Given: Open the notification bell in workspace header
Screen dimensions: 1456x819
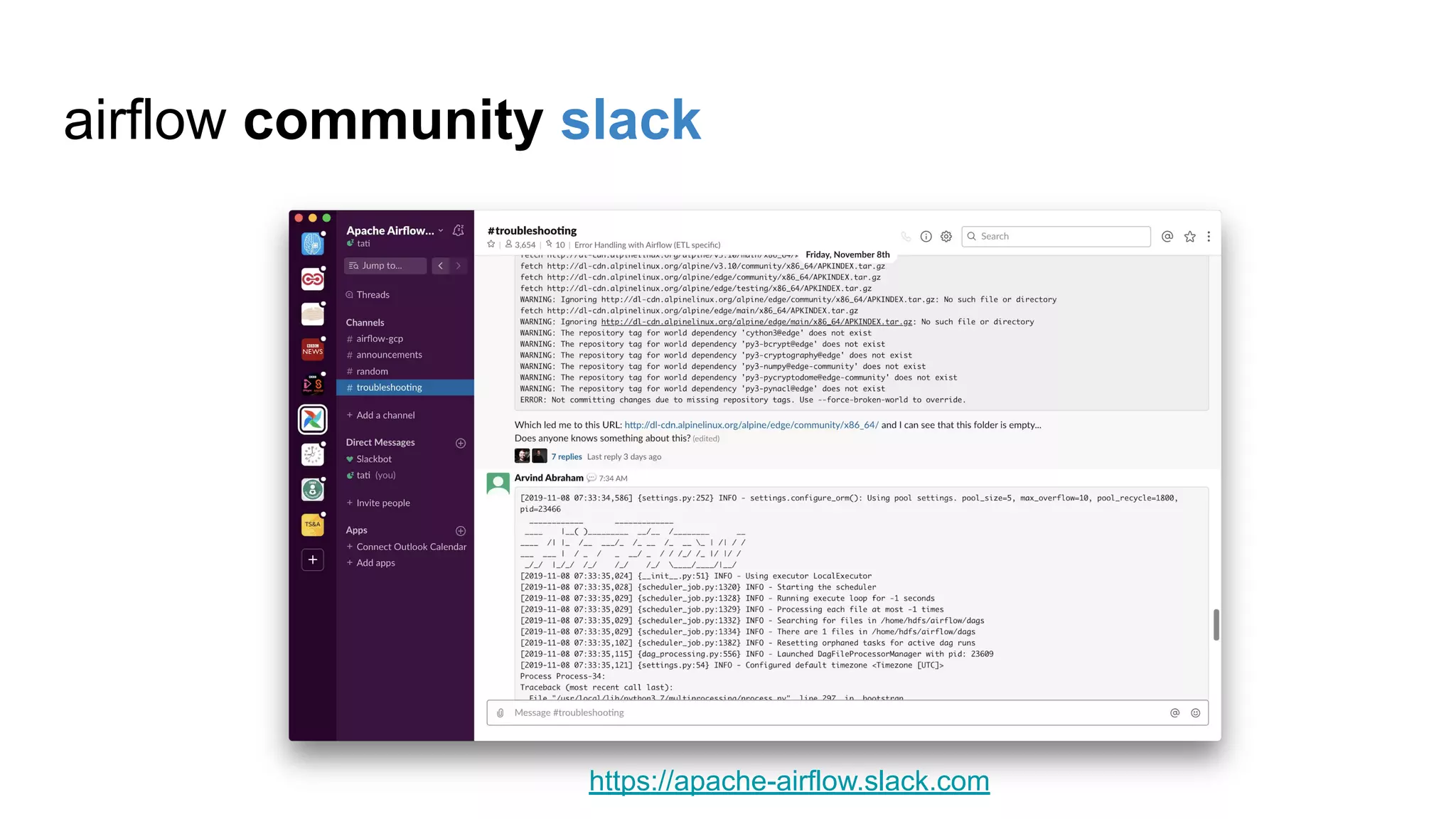Looking at the screenshot, I should (x=459, y=230).
